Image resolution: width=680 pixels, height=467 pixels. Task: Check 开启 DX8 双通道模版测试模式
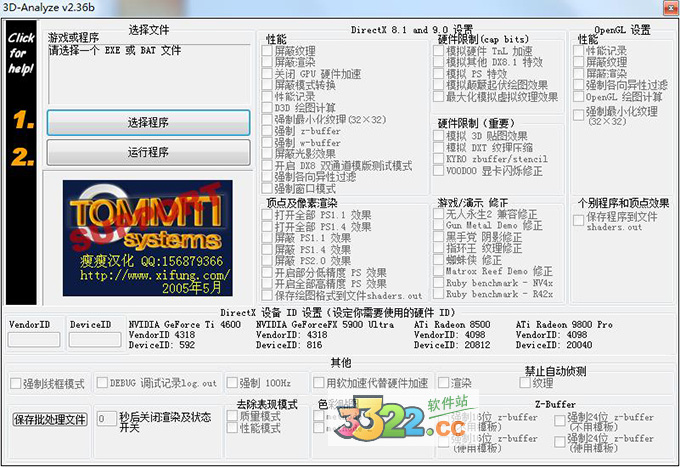pos(267,166)
